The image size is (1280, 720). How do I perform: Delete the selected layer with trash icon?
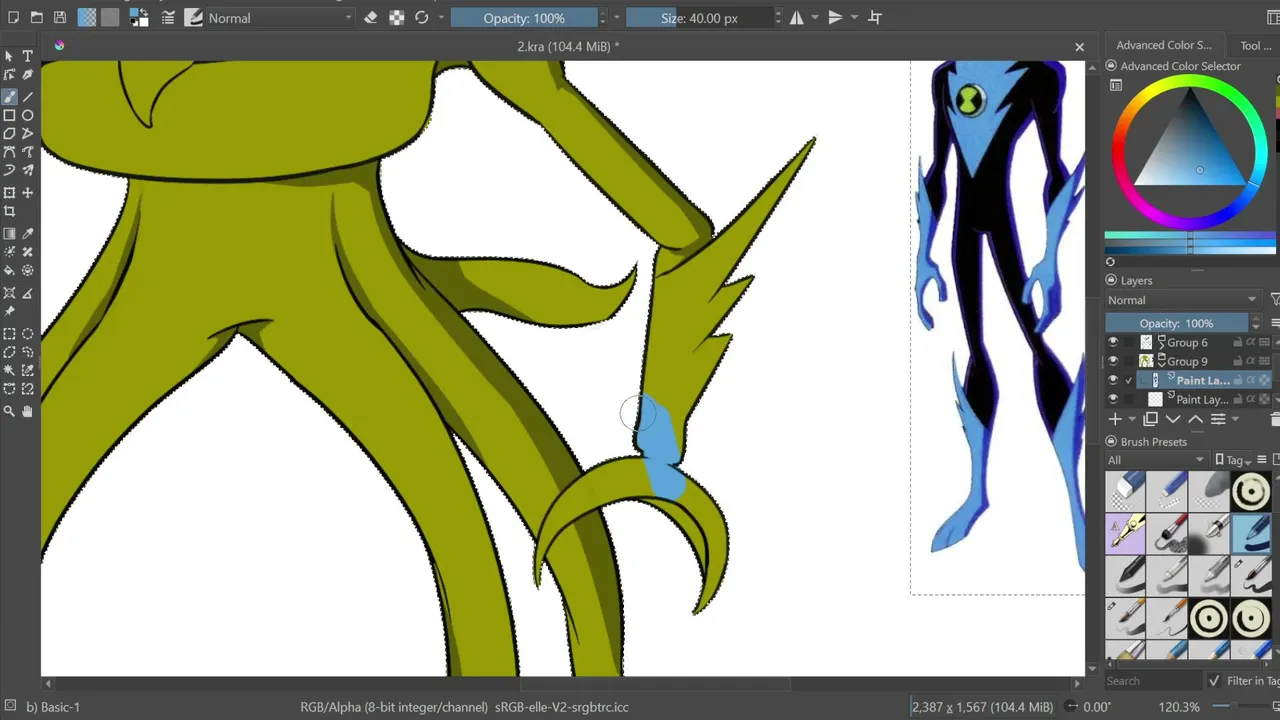tap(1275, 420)
